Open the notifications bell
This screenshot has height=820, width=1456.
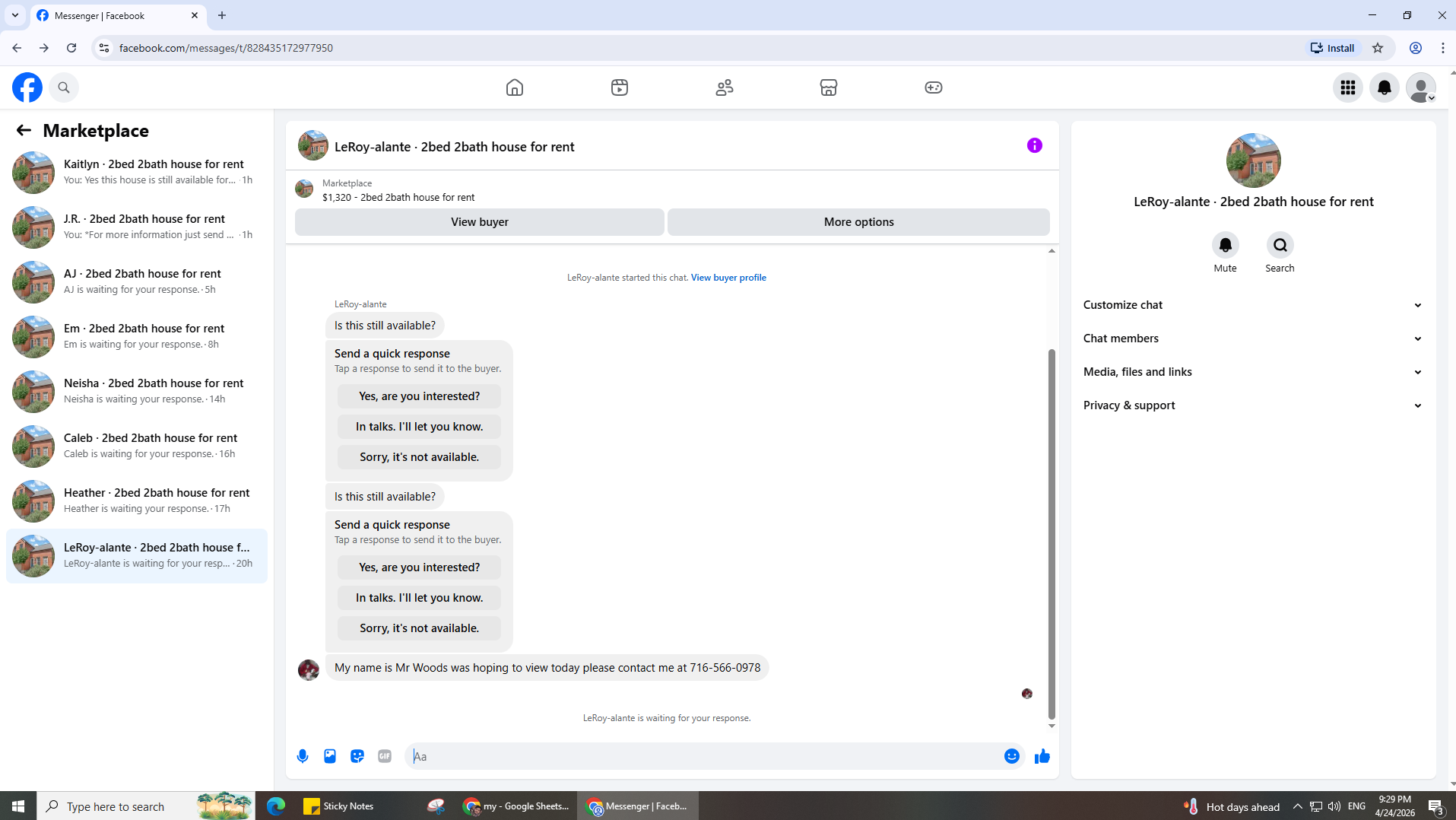(x=1385, y=87)
